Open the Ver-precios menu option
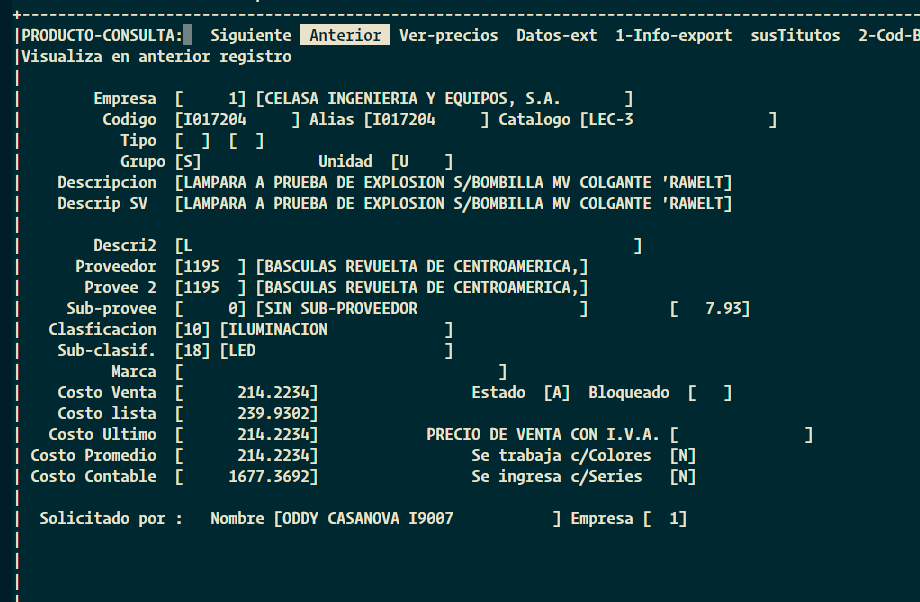The image size is (920, 602). click(x=448, y=35)
